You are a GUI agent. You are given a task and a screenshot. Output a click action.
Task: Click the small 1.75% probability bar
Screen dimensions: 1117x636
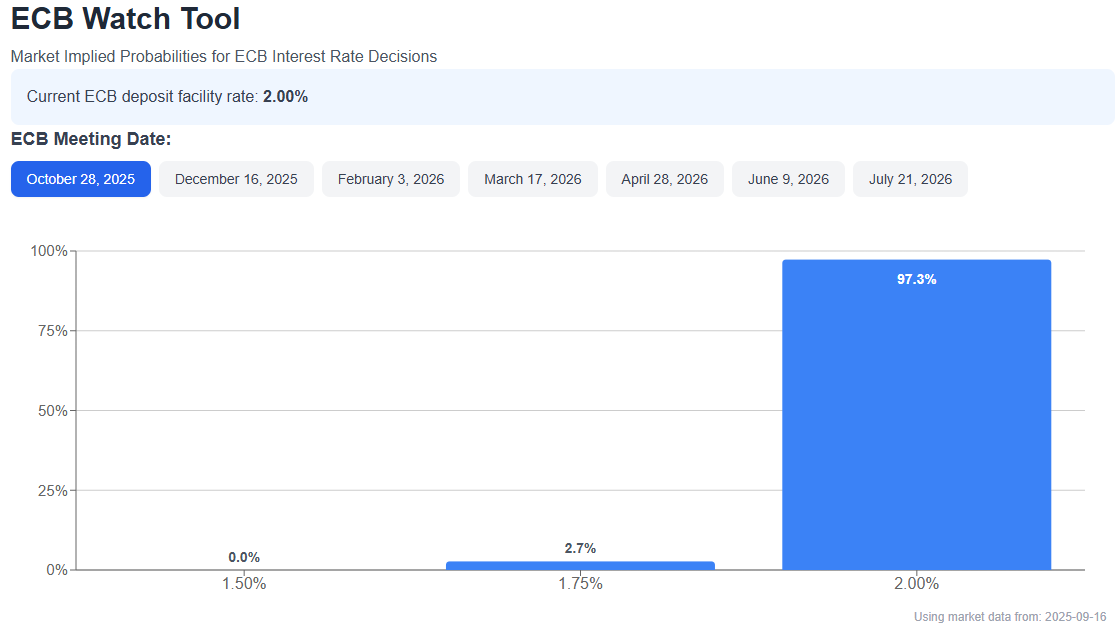click(x=580, y=565)
